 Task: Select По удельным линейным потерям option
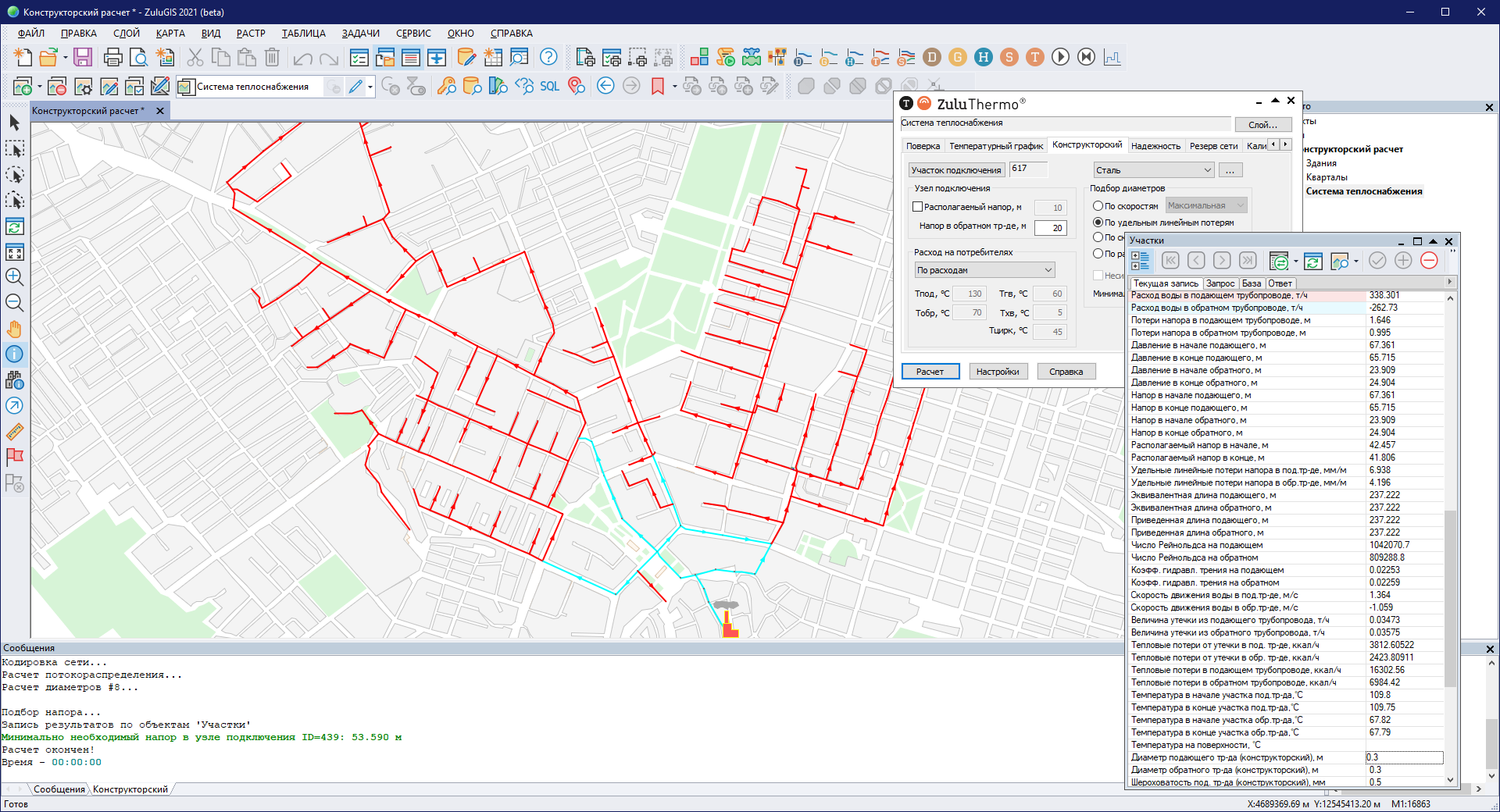pos(1098,223)
